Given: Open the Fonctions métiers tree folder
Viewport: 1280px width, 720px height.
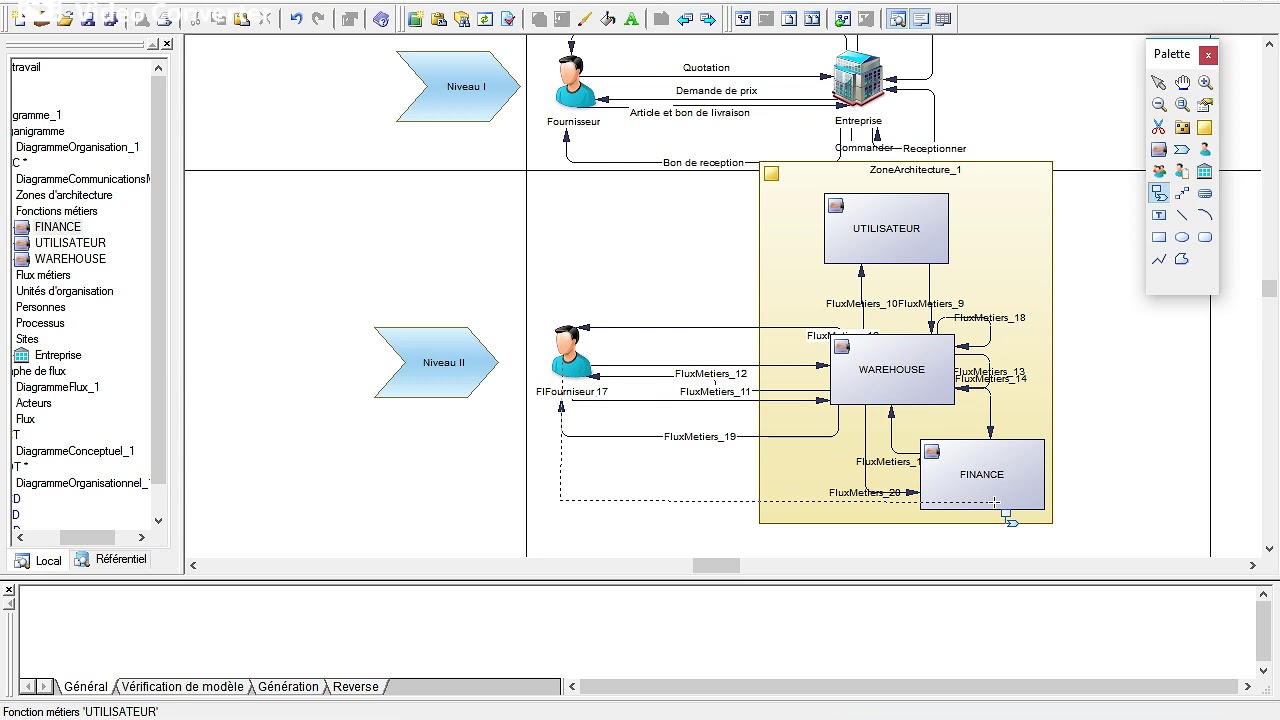Looking at the screenshot, I should tap(57, 211).
